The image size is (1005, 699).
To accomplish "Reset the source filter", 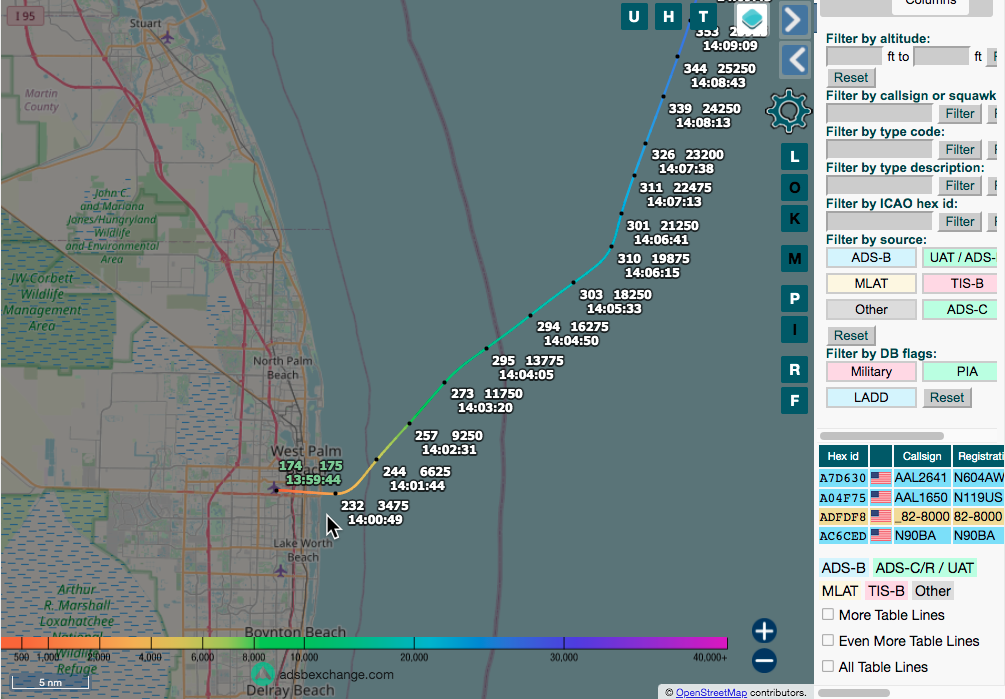I will 851,335.
